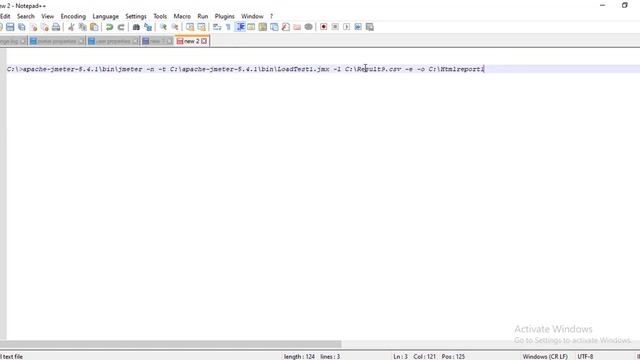This screenshot has height=360, width=640.
Task: Toggle show all characters
Action: (x=228, y=27)
